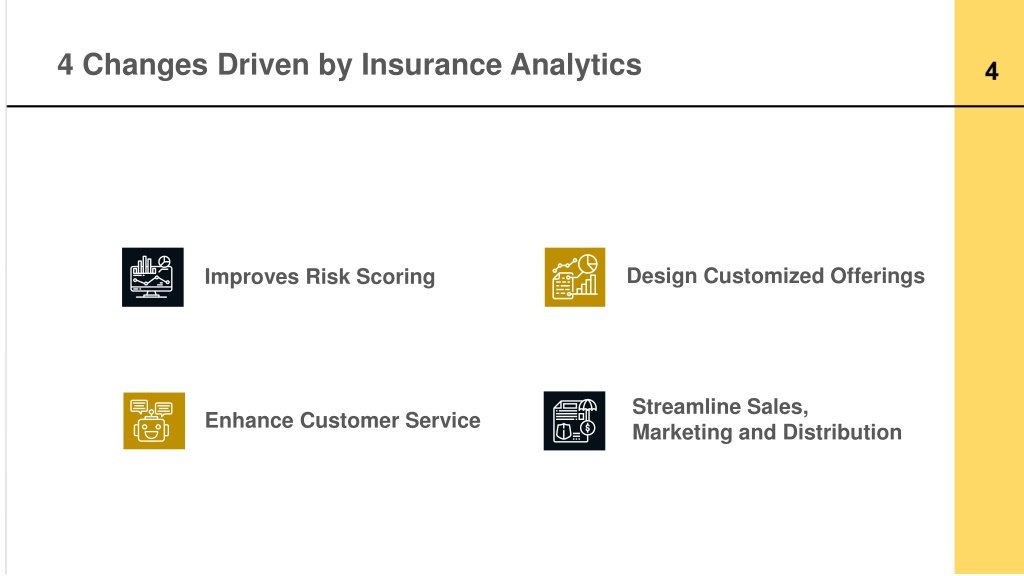Select the Design Customized Offerings graph icon
The height and width of the screenshot is (576, 1024).
point(575,277)
